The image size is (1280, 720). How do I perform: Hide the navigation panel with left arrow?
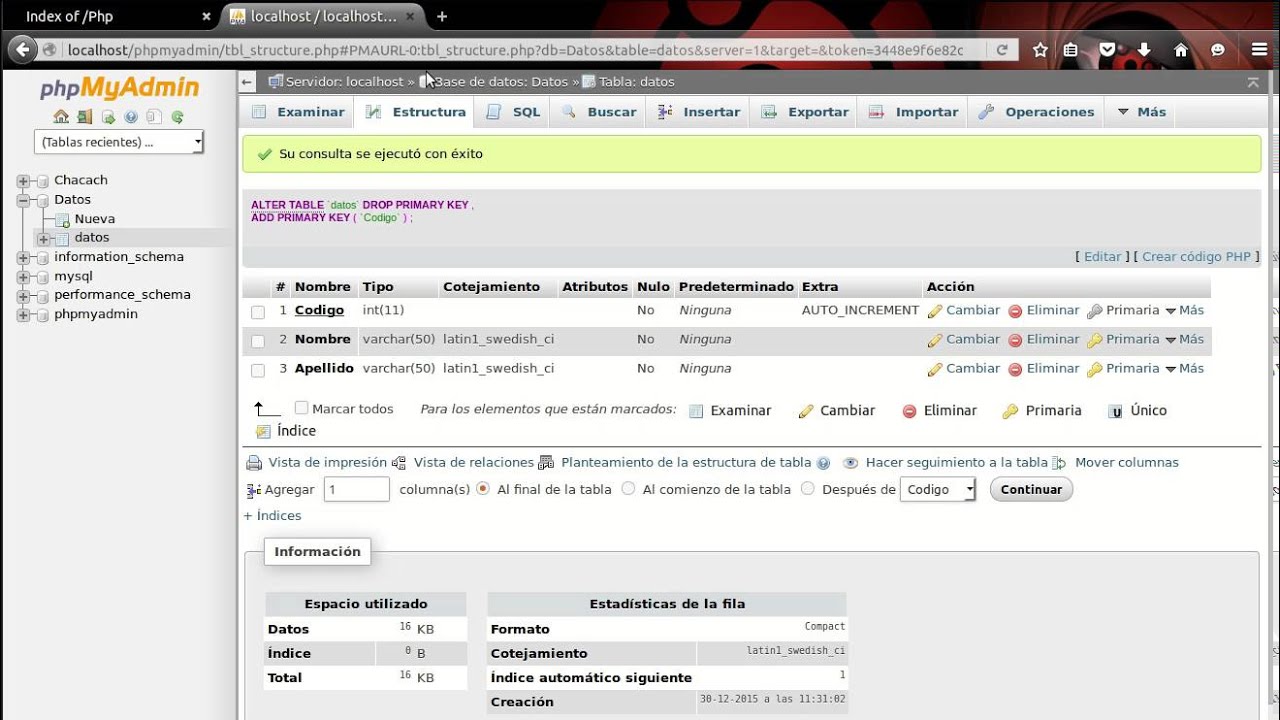[x=247, y=82]
